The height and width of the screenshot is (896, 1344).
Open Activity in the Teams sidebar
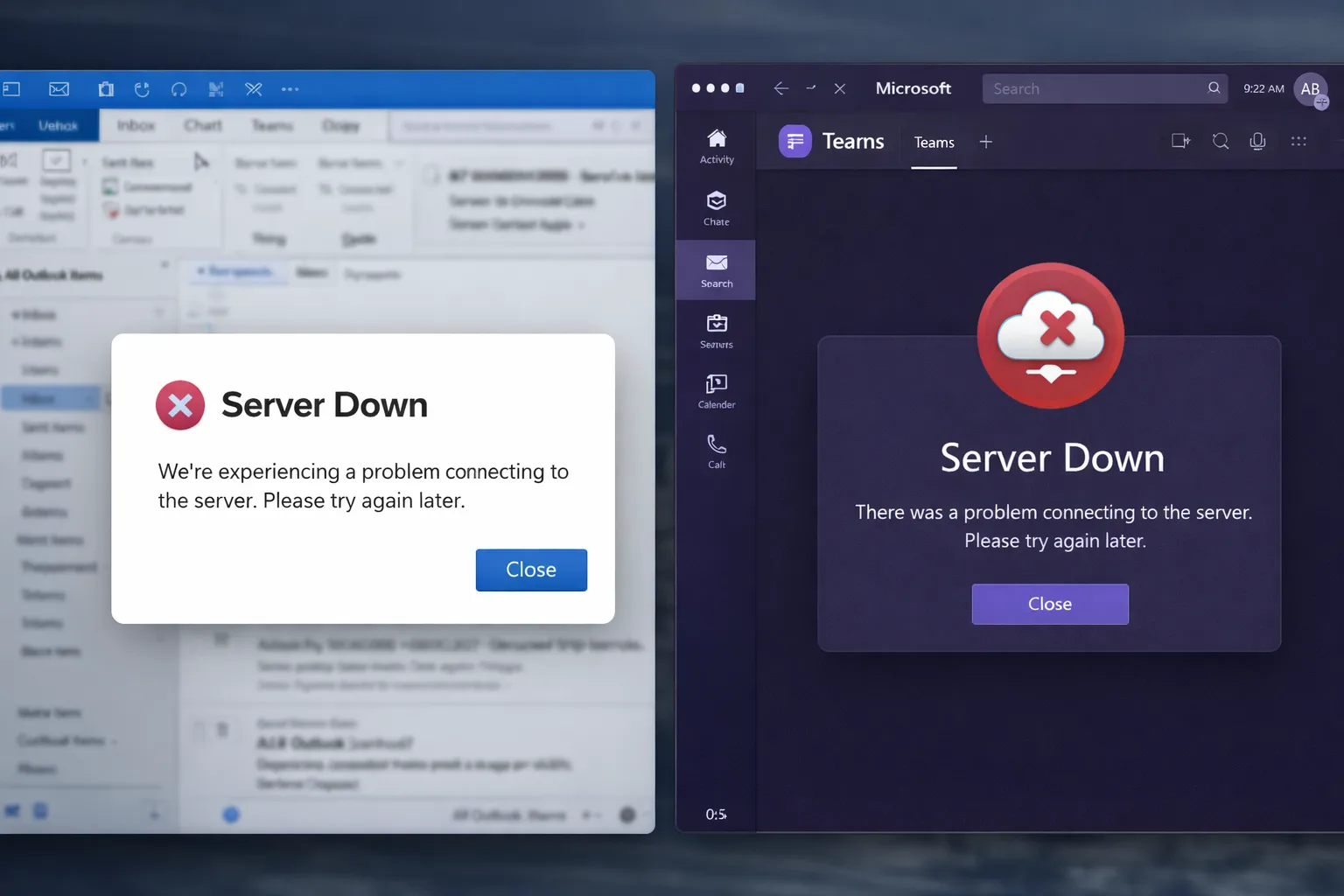tap(717, 146)
